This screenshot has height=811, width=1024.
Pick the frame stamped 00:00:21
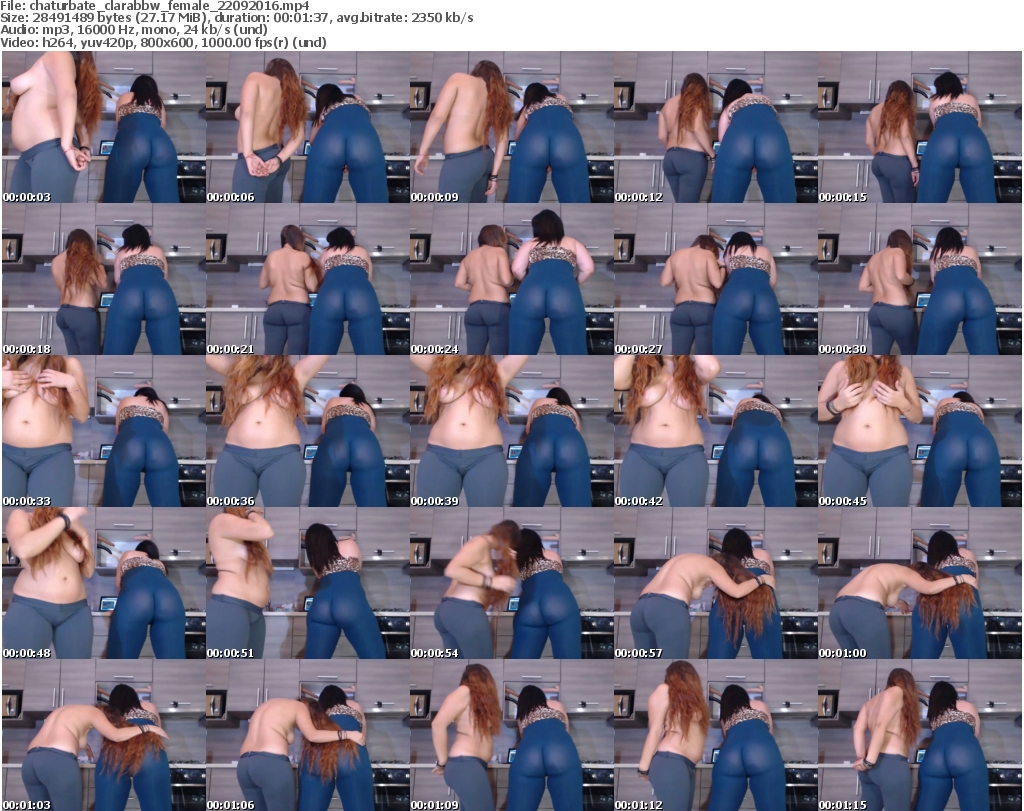coord(308,279)
